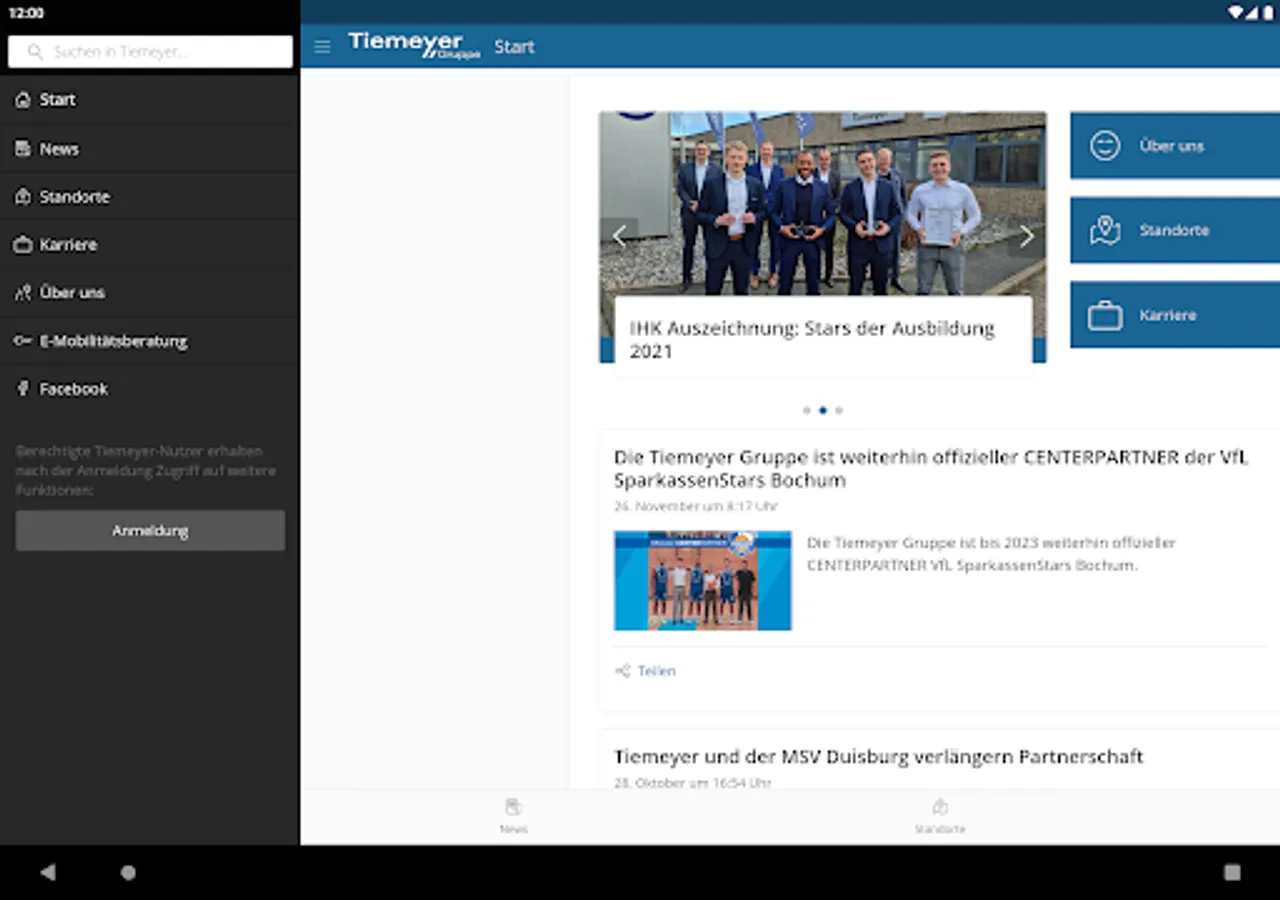The width and height of the screenshot is (1280, 900).
Task: Open E-Mobilitätsberatung menu entry
Action: click(x=150, y=341)
